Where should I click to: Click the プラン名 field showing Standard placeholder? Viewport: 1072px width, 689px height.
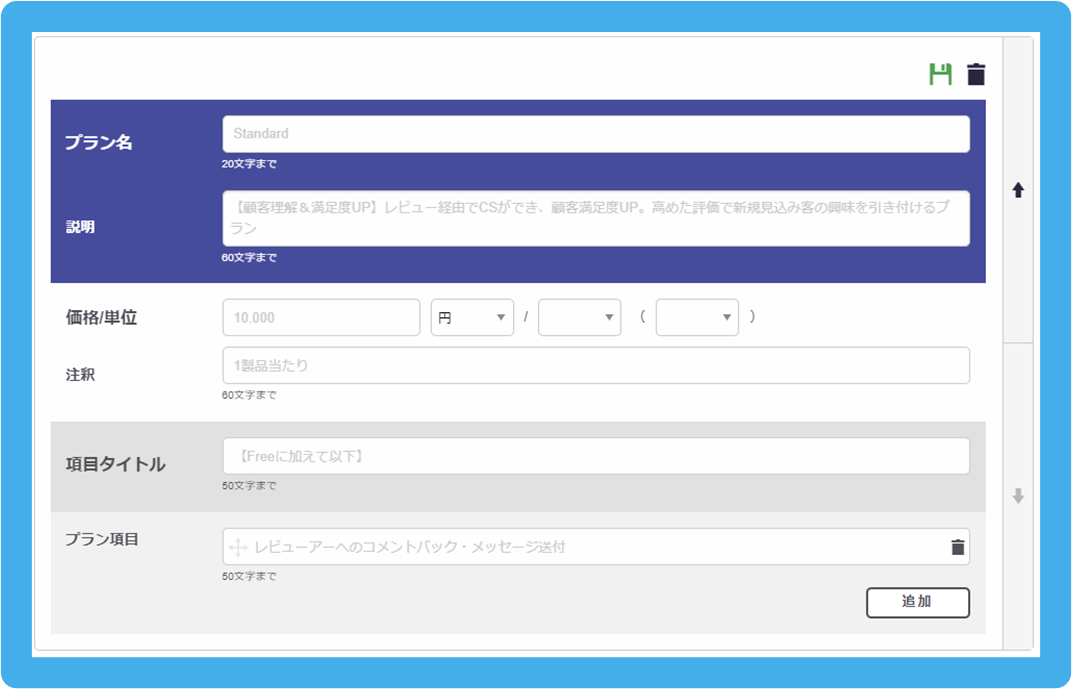[x=595, y=133]
